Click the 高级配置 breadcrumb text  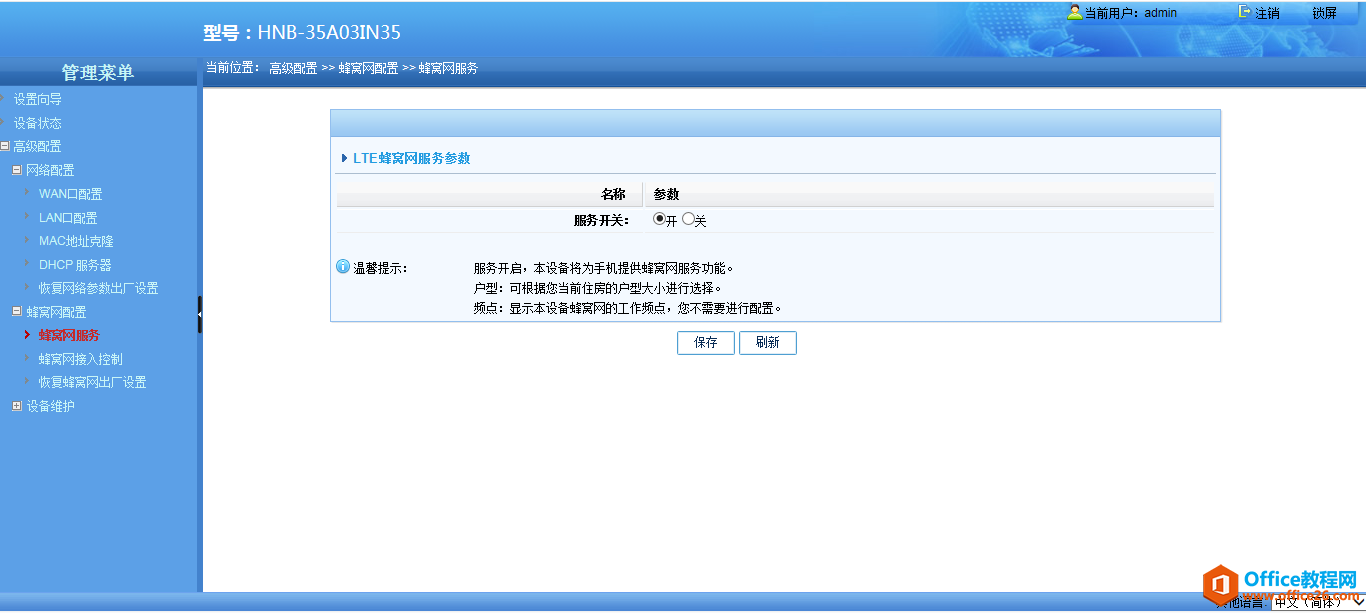click(293, 68)
